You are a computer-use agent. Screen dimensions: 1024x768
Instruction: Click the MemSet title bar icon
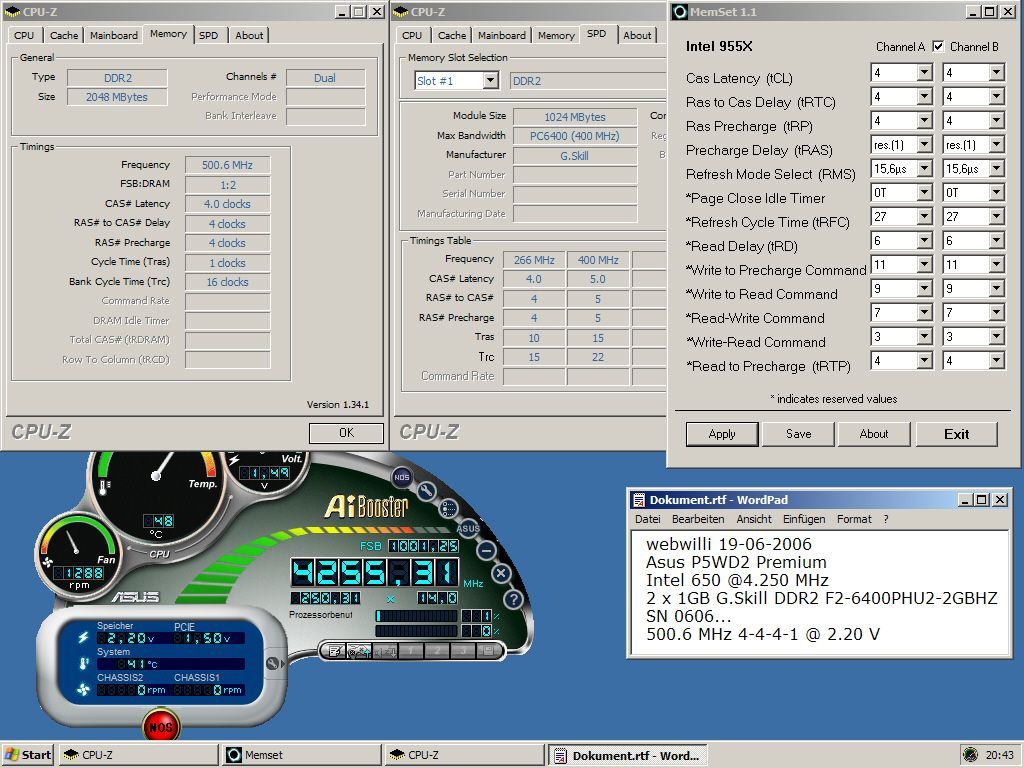pos(680,12)
